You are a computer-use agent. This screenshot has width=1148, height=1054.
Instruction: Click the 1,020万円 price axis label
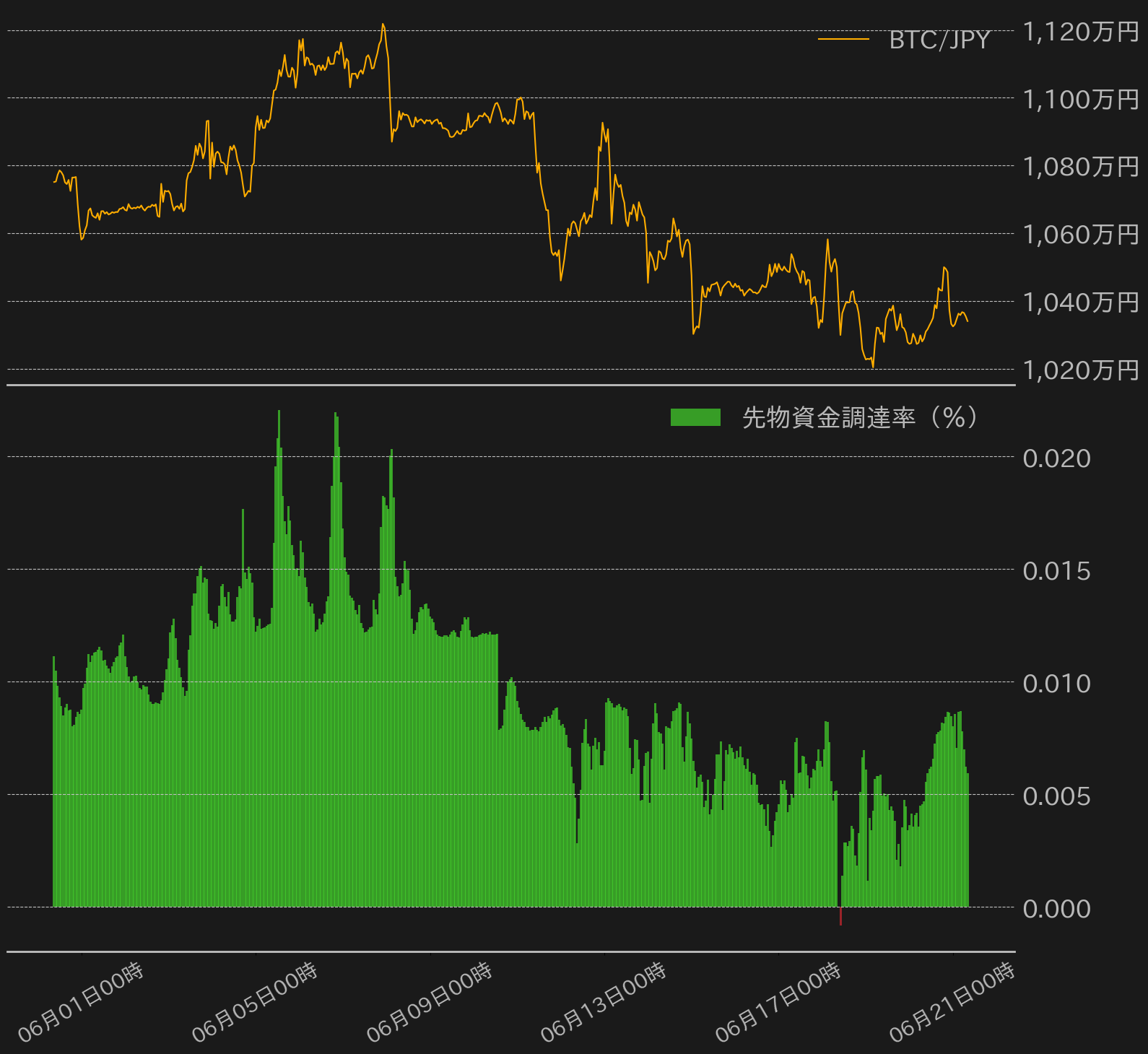point(1081,370)
